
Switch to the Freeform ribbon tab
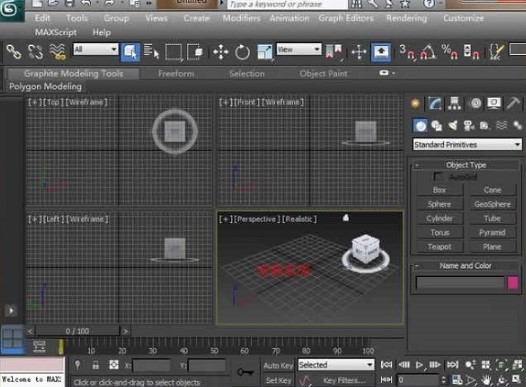tap(176, 74)
